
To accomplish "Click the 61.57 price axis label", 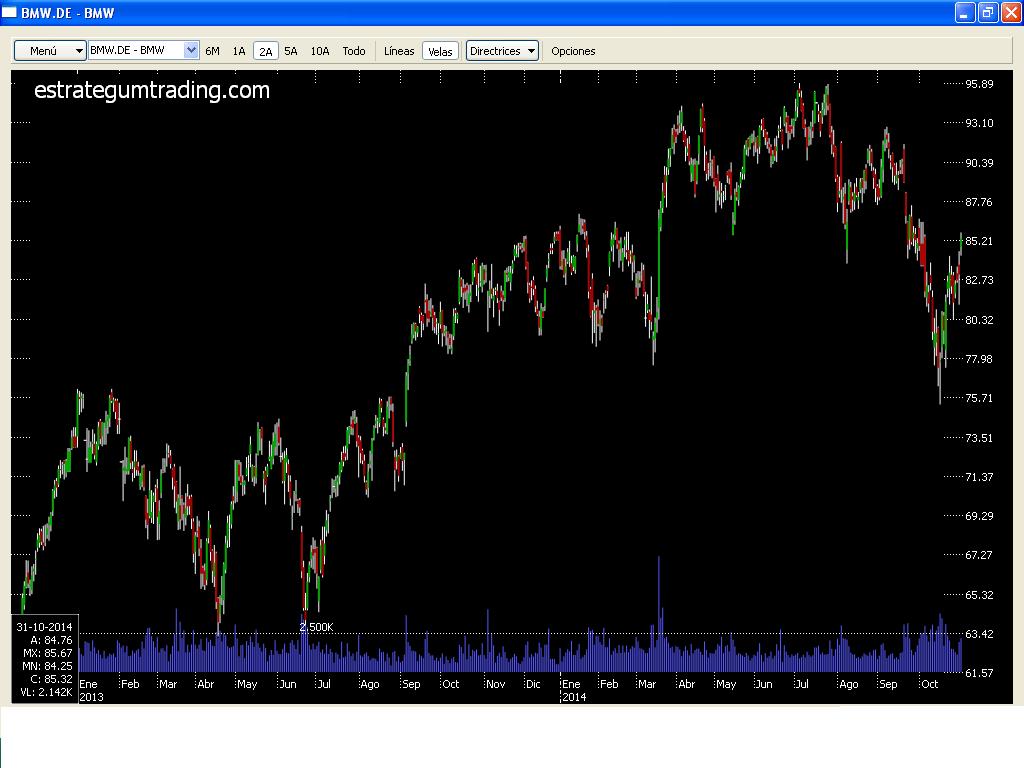I will click(979, 673).
